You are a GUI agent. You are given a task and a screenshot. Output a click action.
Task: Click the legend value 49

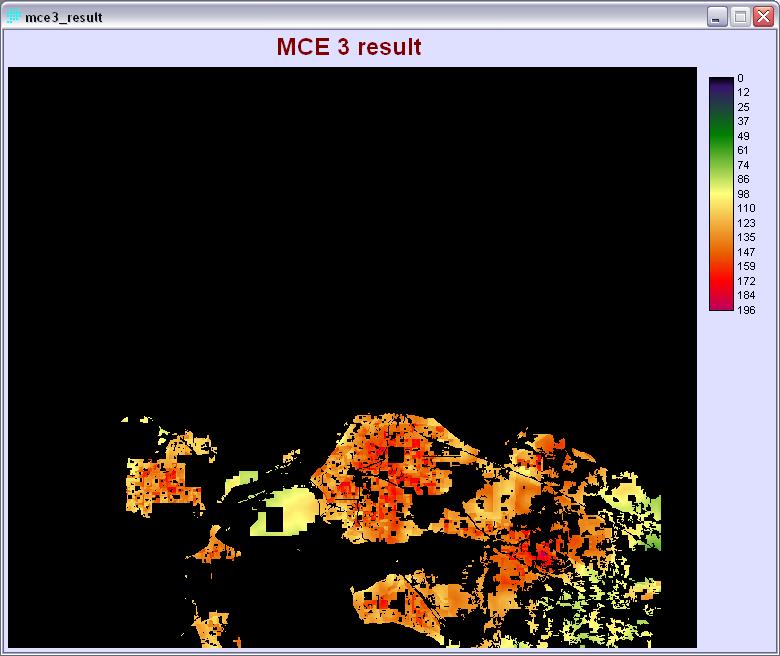pyautogui.click(x=743, y=136)
